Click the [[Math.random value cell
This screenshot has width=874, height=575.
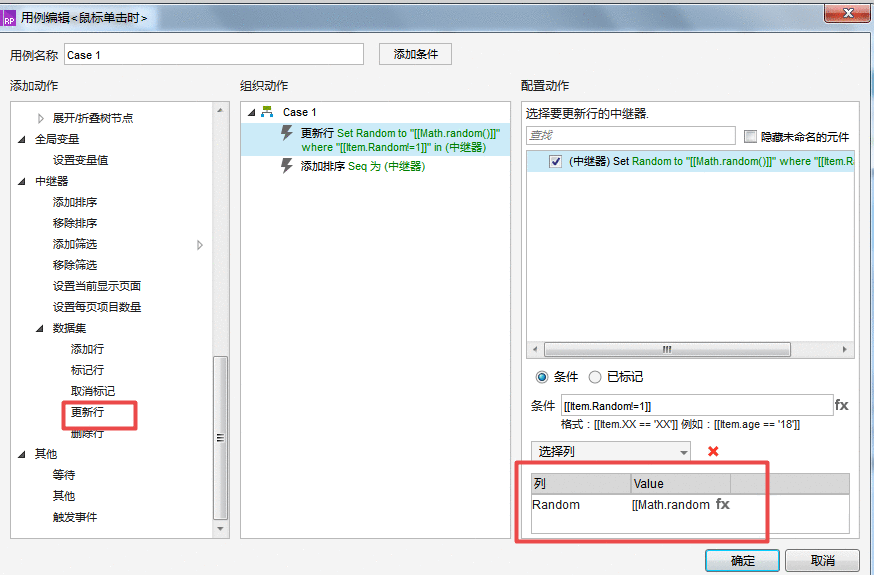click(671, 505)
